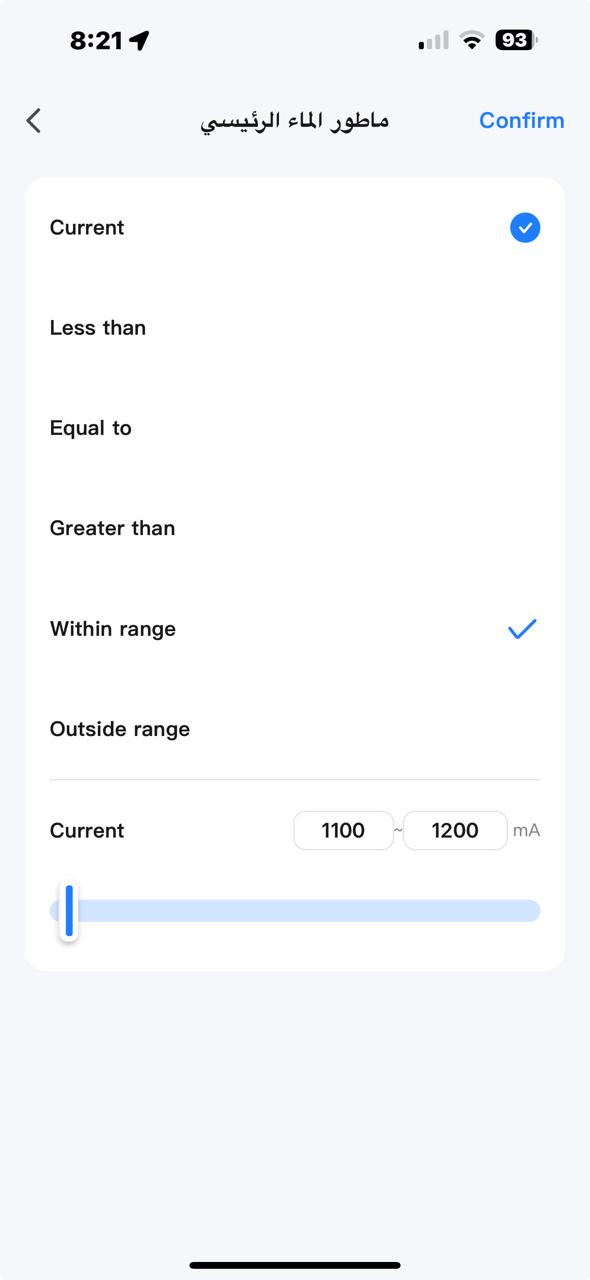
Task: Select Greater than condition
Action: pos(295,528)
